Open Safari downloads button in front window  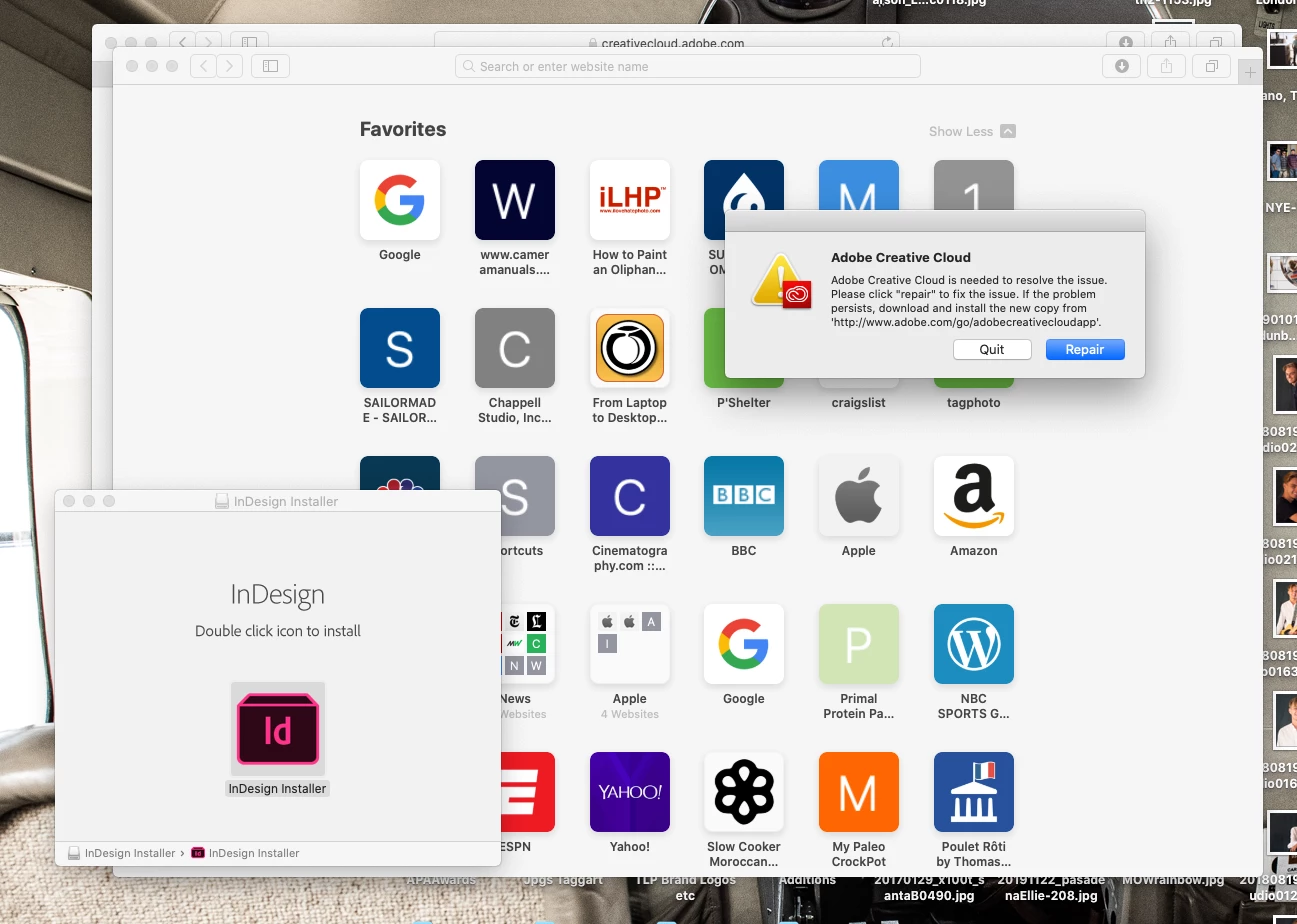[1121, 66]
